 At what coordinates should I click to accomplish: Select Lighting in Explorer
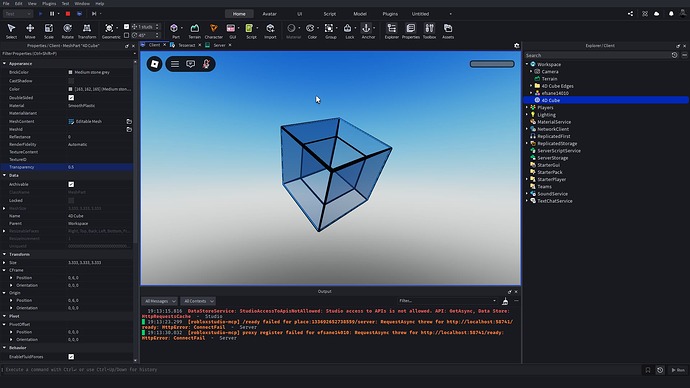(546, 115)
